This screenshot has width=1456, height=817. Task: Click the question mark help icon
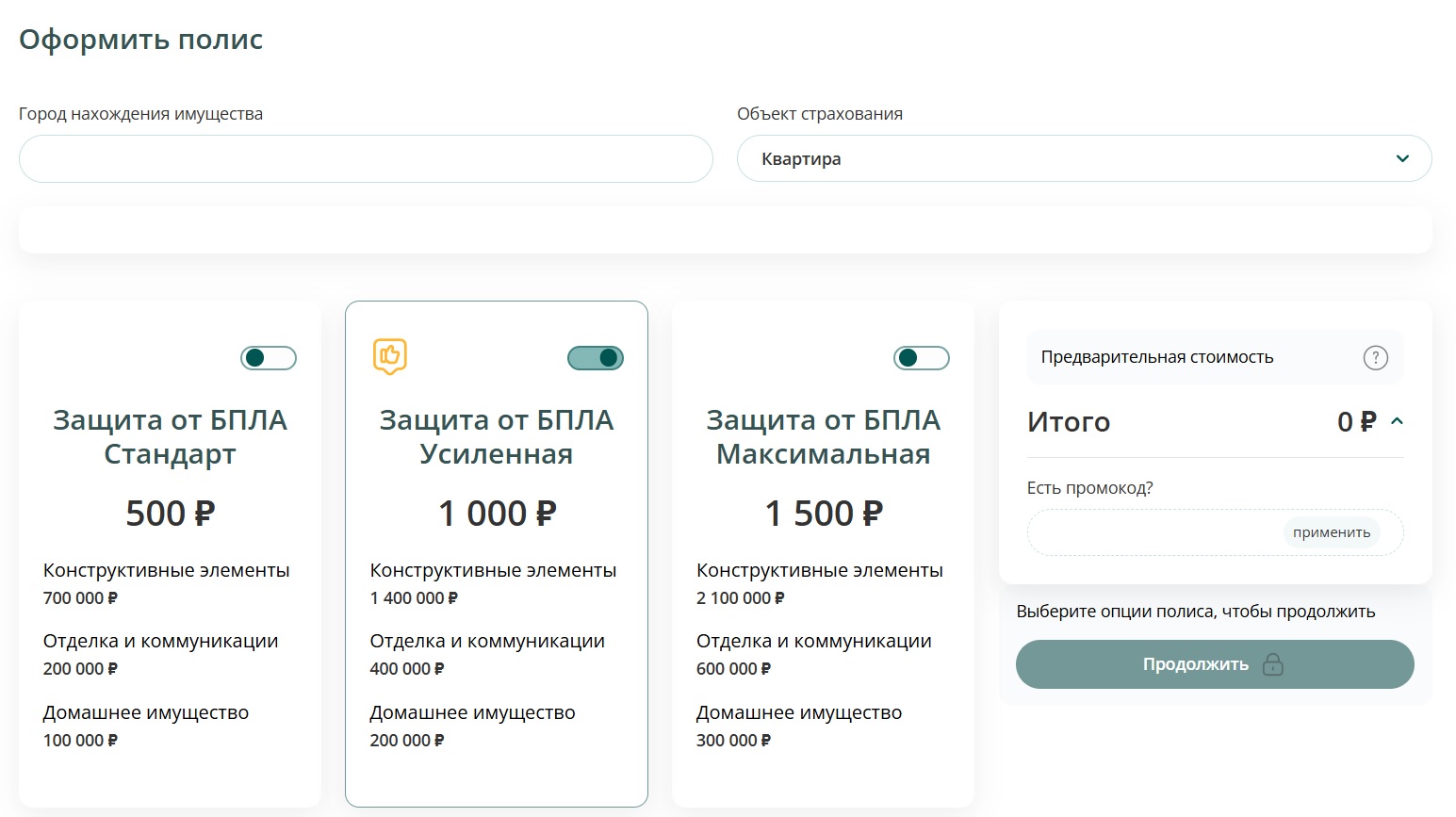click(1375, 358)
